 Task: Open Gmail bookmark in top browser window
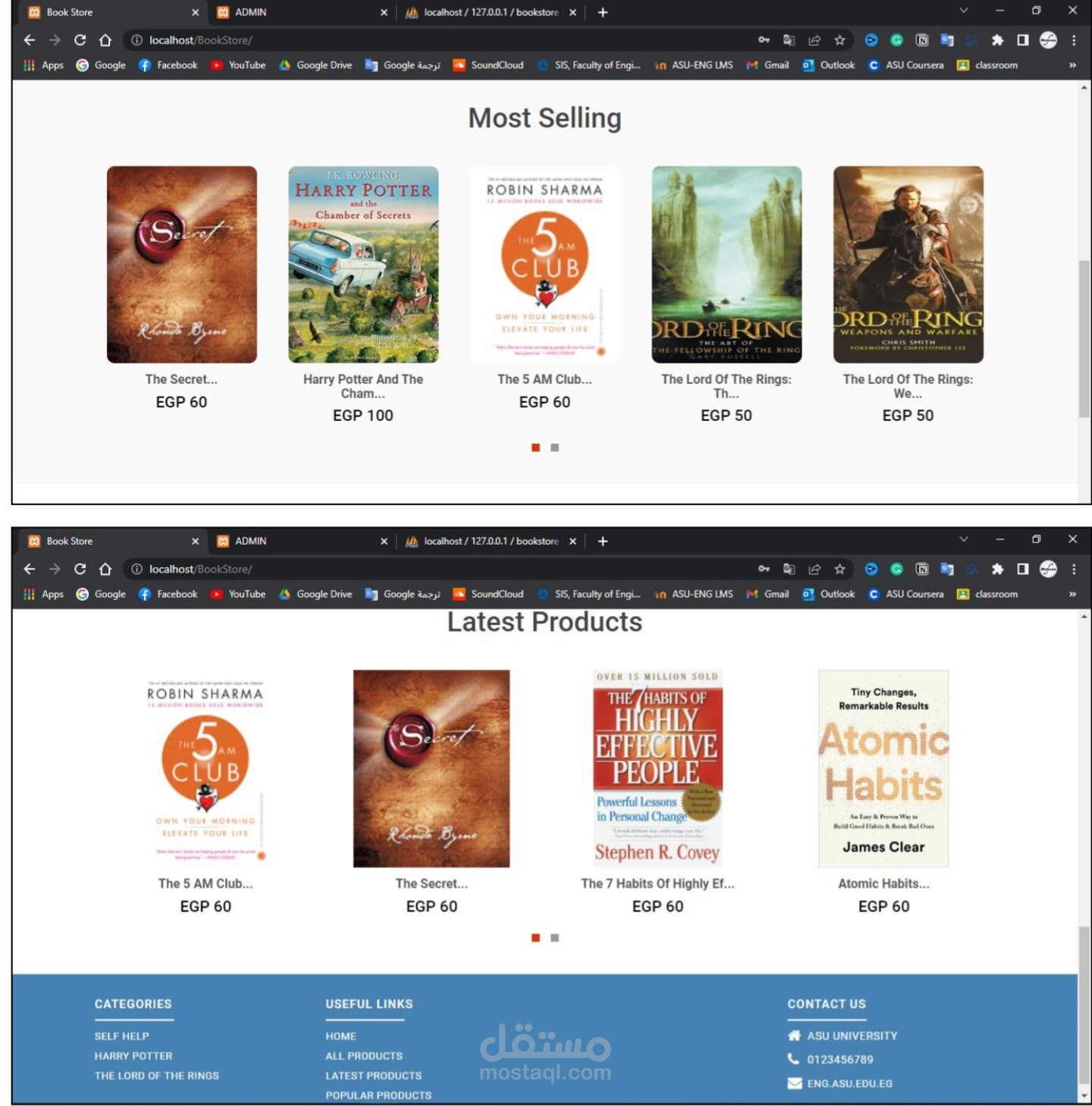point(767,65)
